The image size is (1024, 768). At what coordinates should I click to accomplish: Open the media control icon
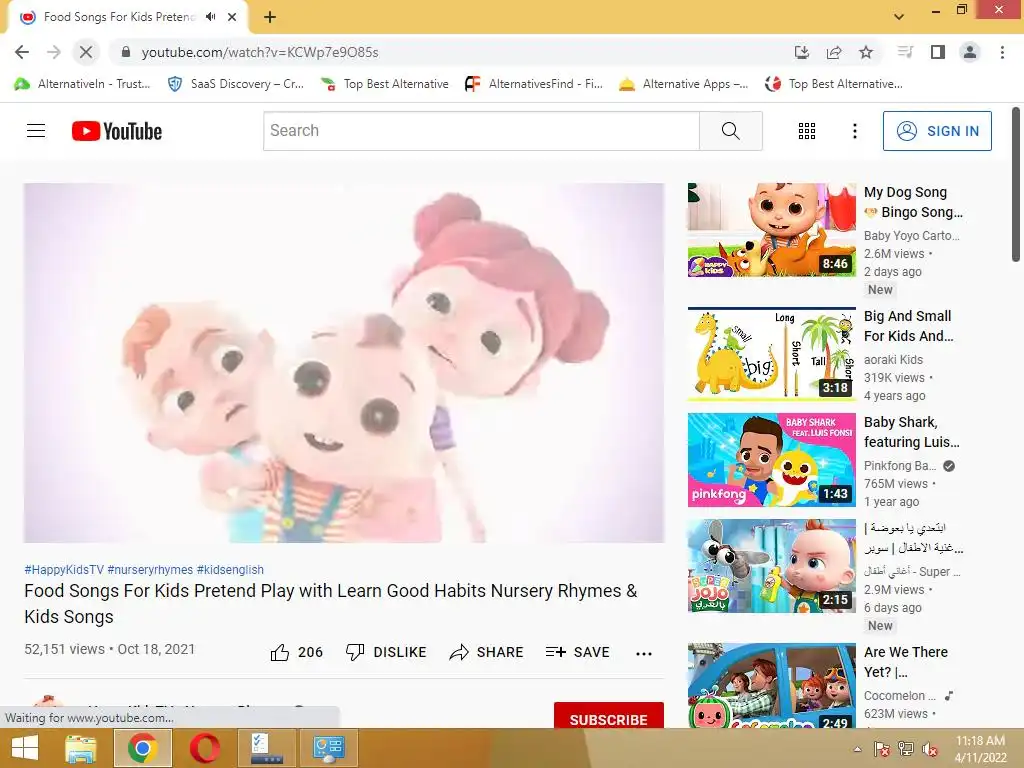904,52
